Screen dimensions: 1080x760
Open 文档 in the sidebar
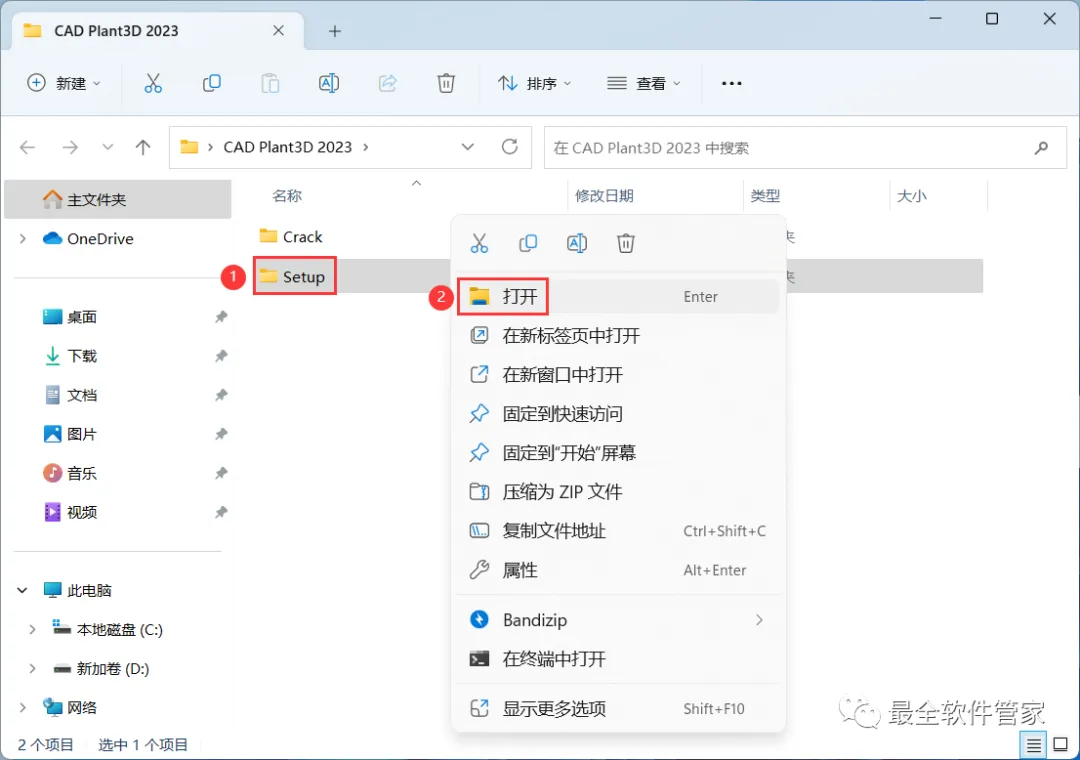[70, 396]
